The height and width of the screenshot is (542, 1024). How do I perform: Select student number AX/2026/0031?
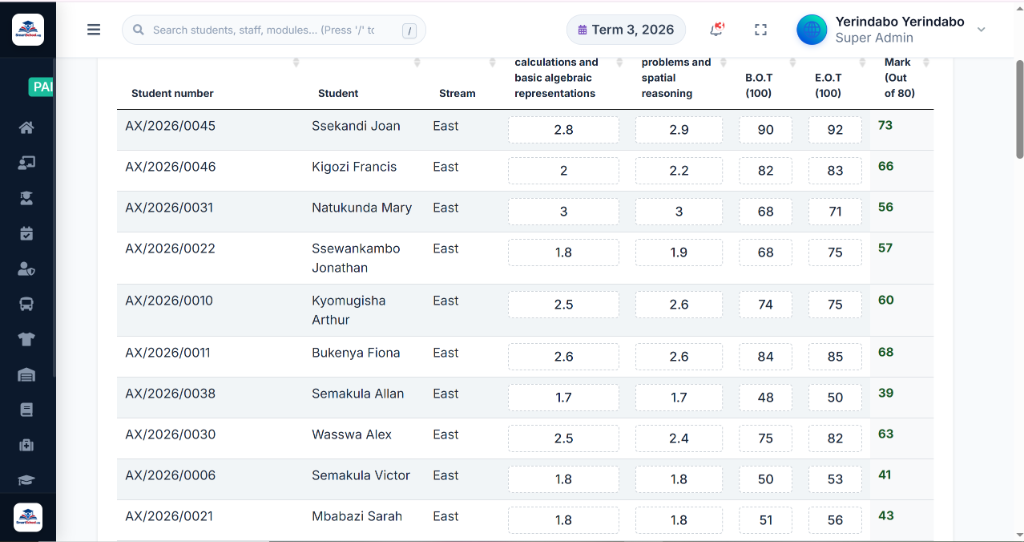coord(169,208)
